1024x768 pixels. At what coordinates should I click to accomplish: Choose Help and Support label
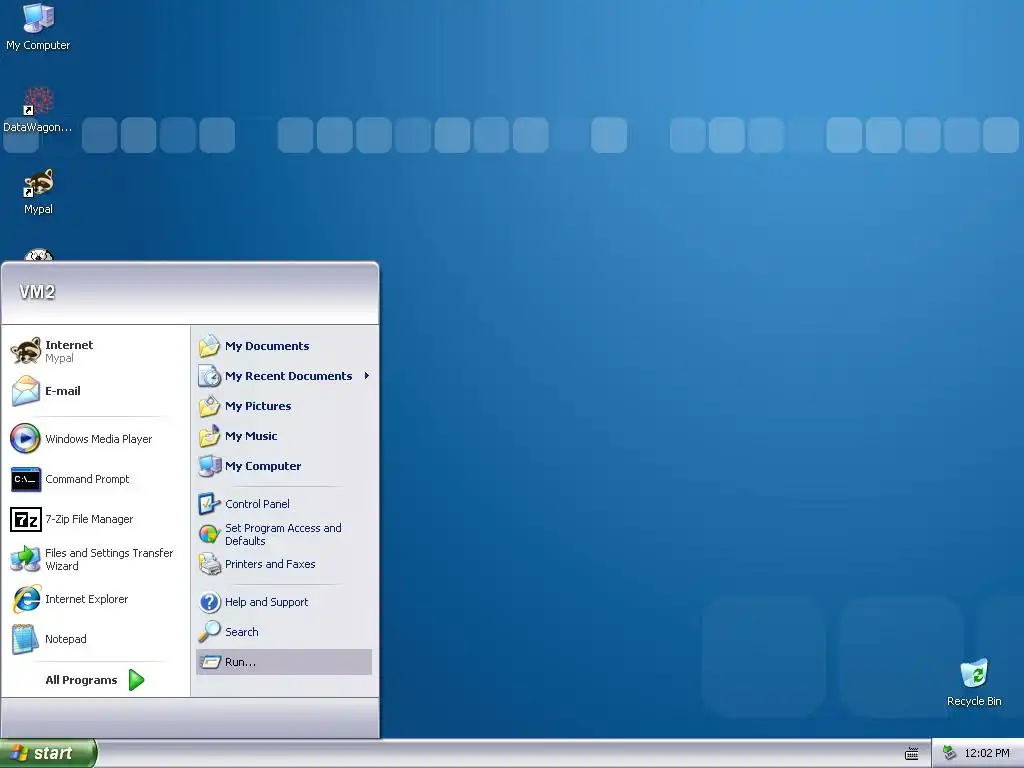(x=266, y=602)
